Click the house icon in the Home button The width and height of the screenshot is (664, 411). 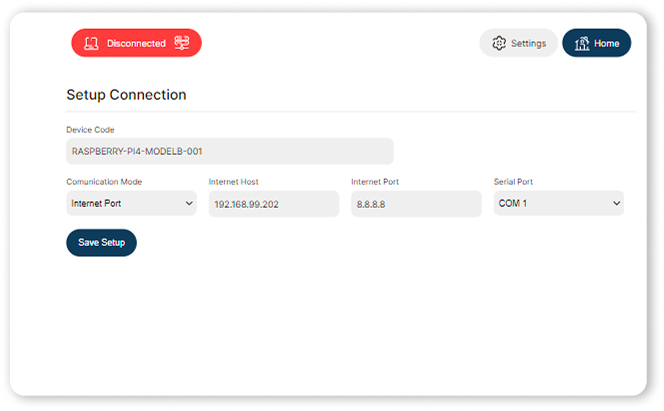click(582, 43)
